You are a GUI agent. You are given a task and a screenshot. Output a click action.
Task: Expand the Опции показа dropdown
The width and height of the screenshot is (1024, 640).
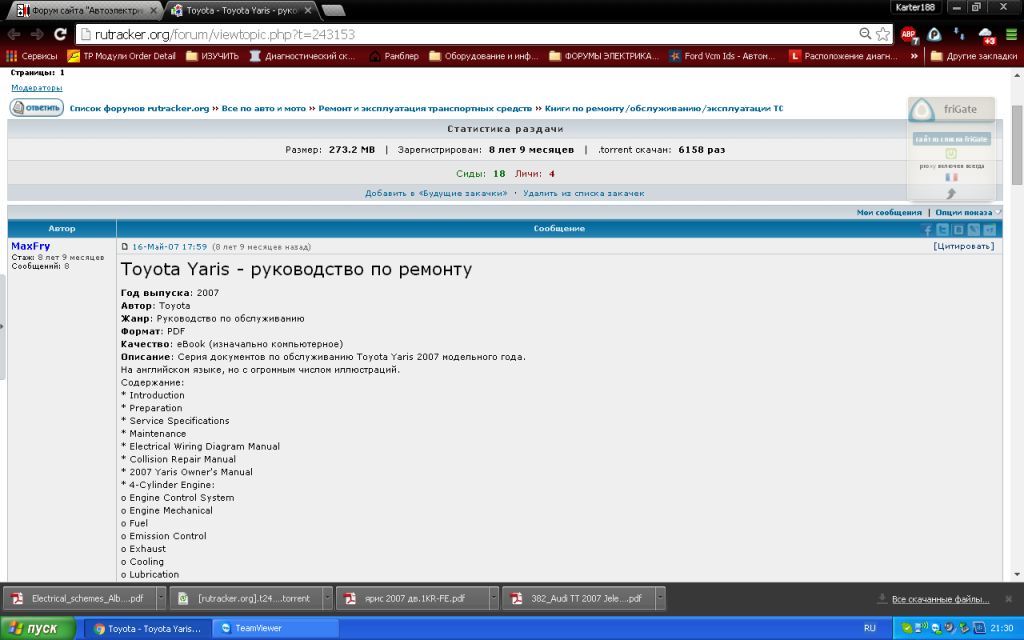tap(968, 212)
